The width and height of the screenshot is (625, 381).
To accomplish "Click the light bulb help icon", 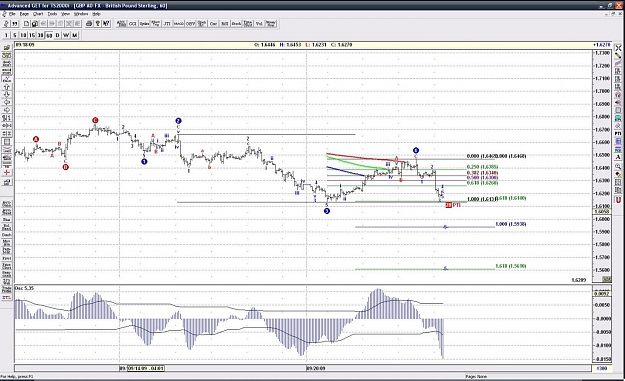I will click(98, 24).
